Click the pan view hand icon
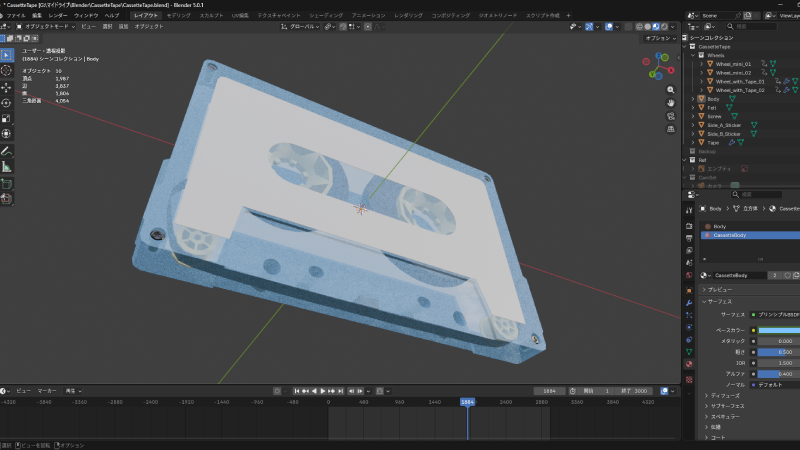Screen dimensions: 800x450 pyautogui.click(x=671, y=102)
